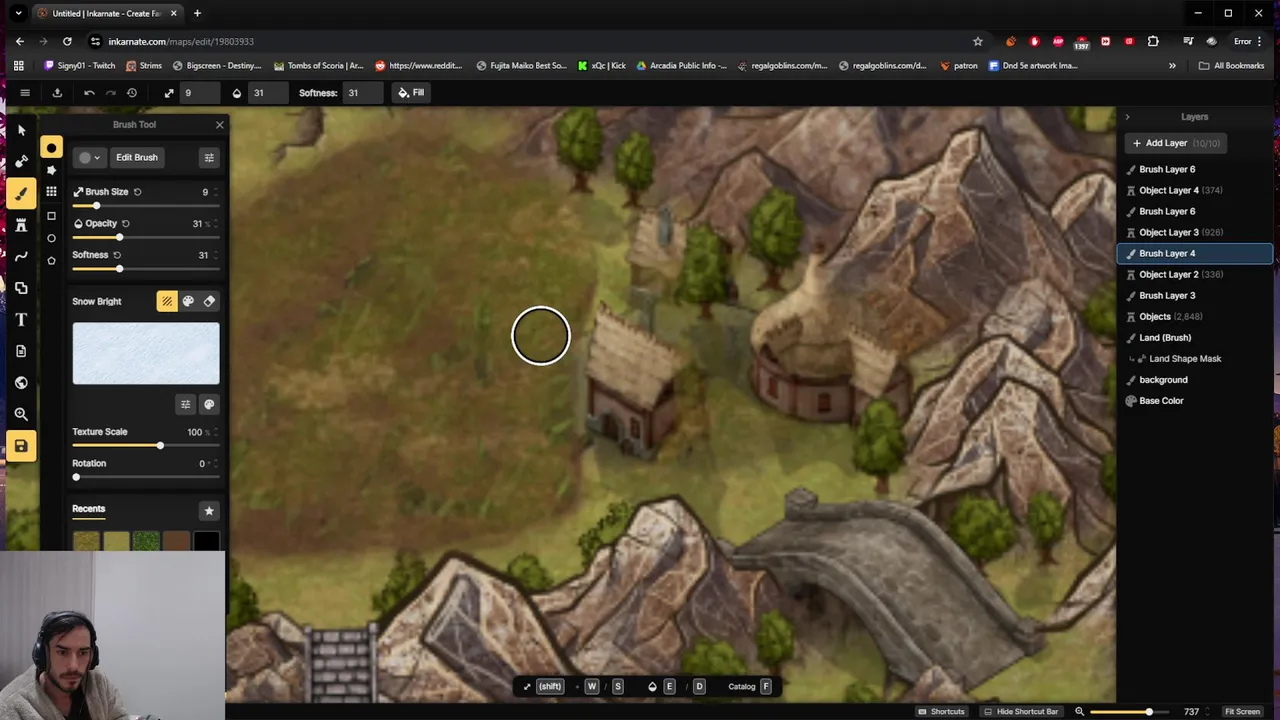Viewport: 1280px width, 720px height.
Task: Toggle eraser paint mode
Action: pyautogui.click(x=209, y=301)
